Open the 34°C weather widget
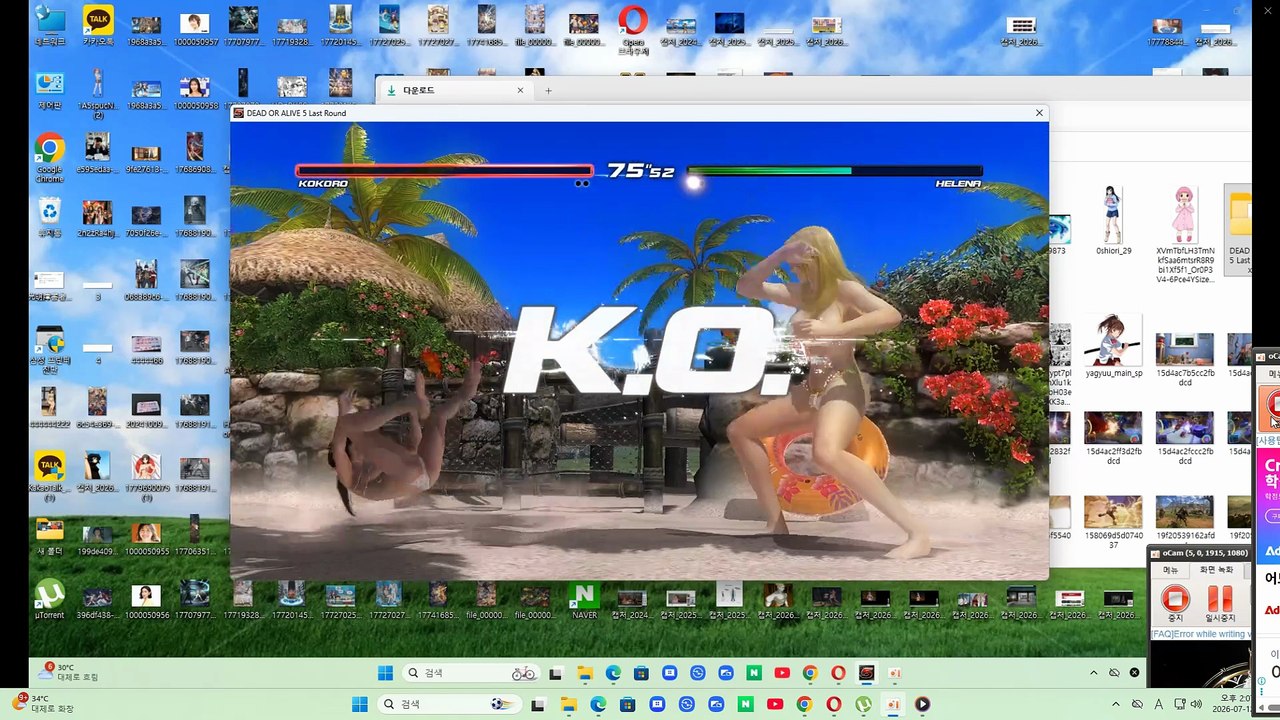Image resolution: width=1280 pixels, height=720 pixels. pos(43,703)
